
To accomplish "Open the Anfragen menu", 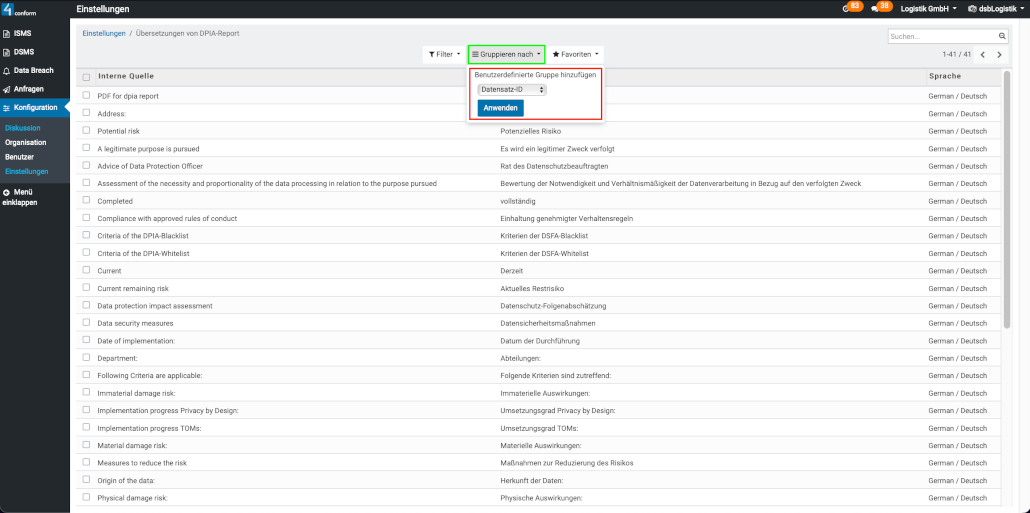I will pos(28,89).
